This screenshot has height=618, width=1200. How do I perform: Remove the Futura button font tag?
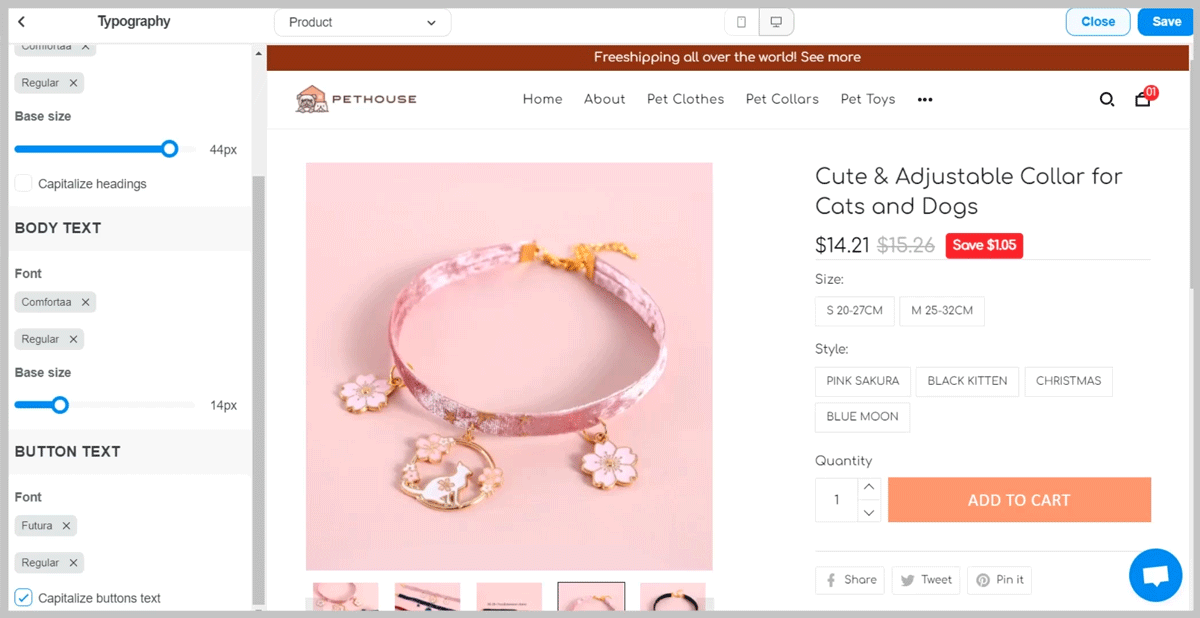pos(66,526)
